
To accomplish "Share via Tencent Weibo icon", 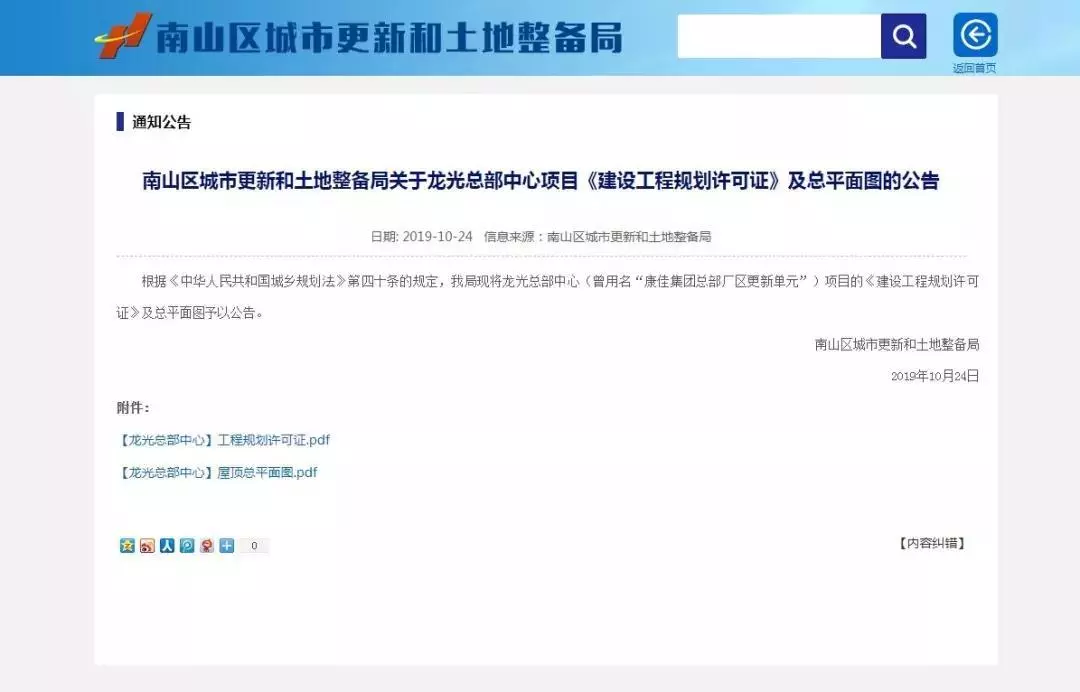I will pos(187,546).
